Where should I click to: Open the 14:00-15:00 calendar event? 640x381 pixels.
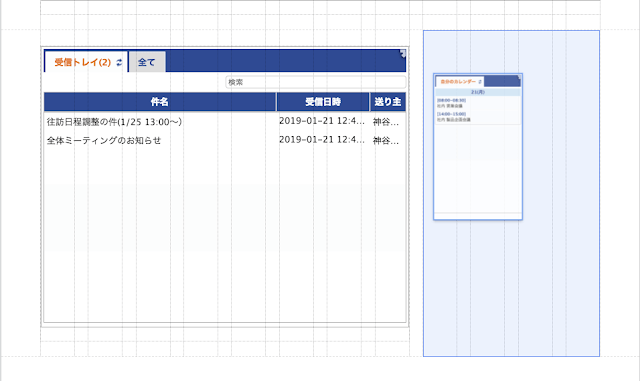454,117
